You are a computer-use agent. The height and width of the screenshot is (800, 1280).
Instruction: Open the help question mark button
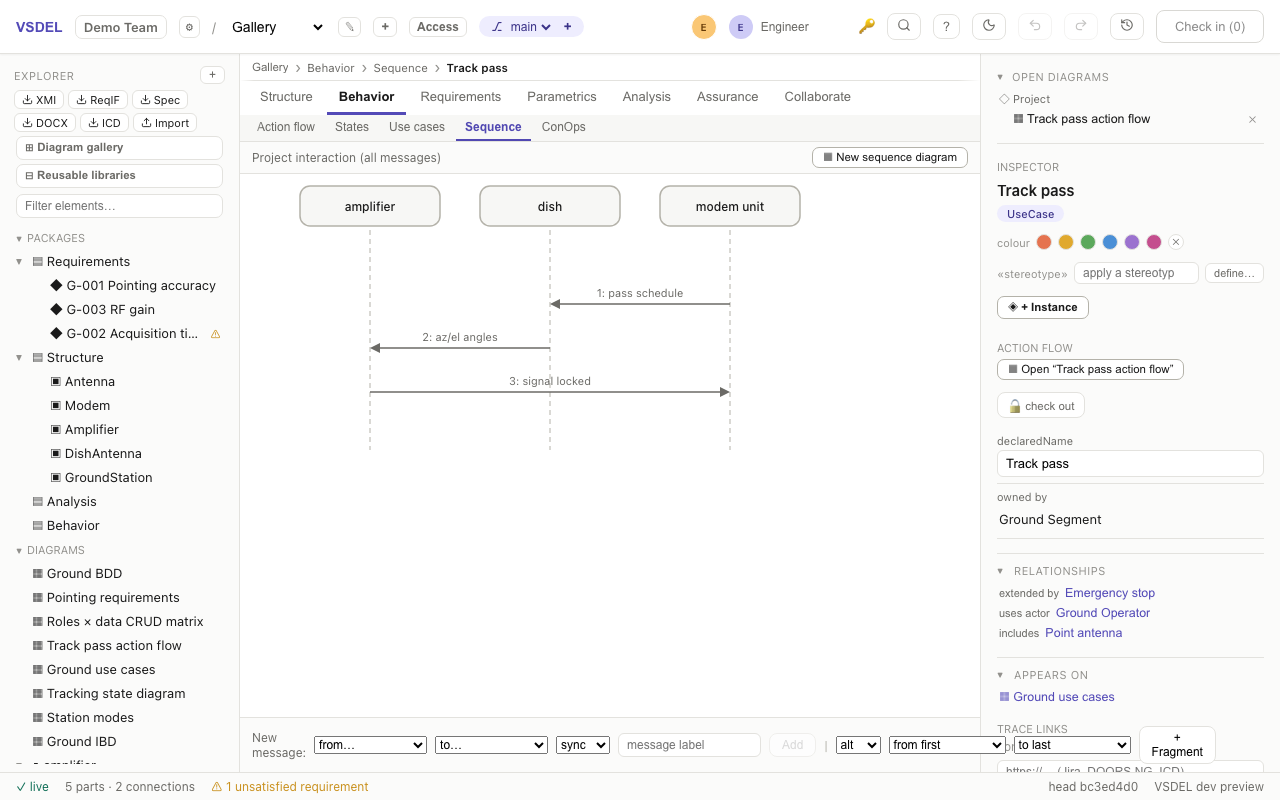point(946,27)
